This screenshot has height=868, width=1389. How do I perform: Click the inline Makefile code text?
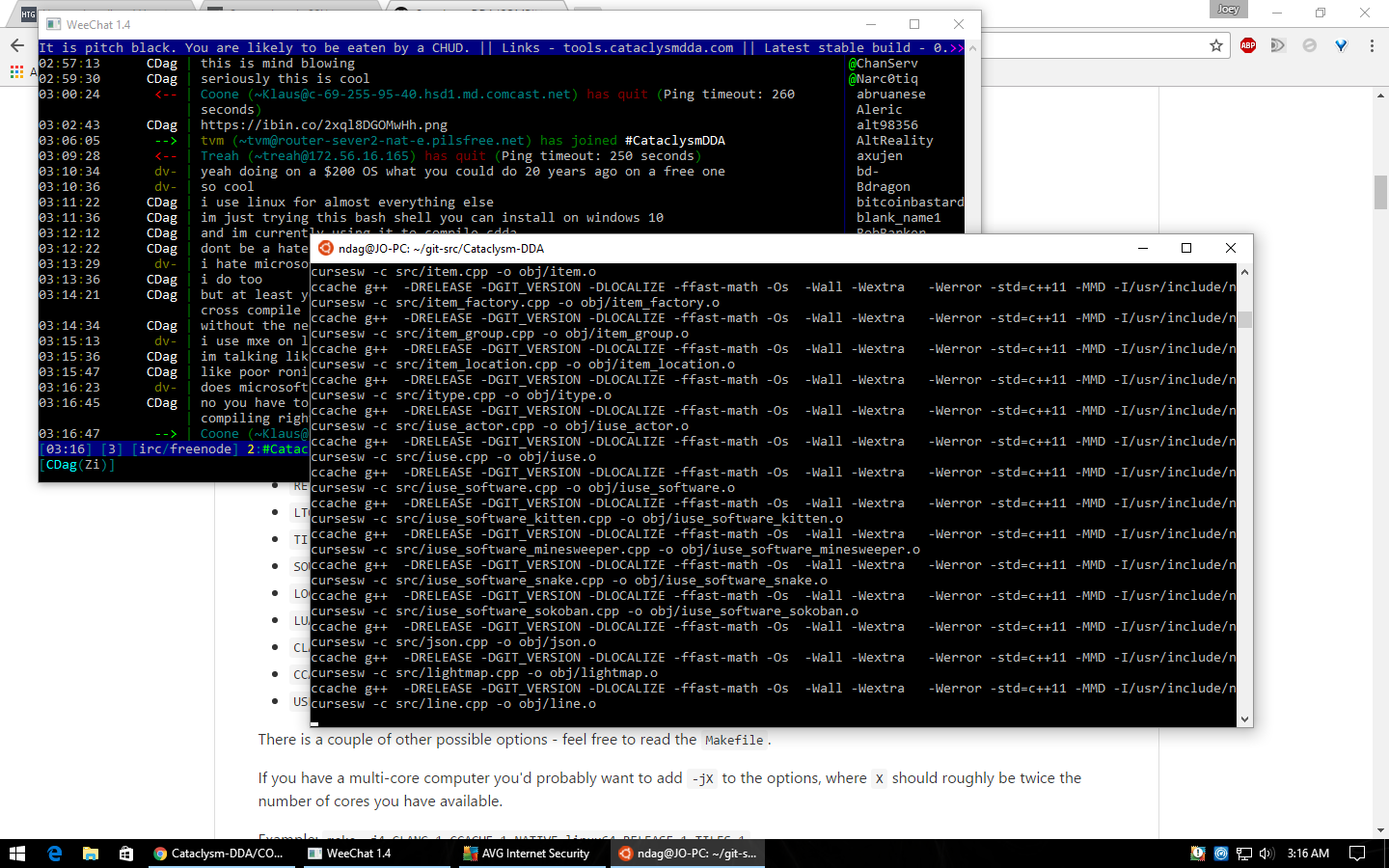pos(734,740)
